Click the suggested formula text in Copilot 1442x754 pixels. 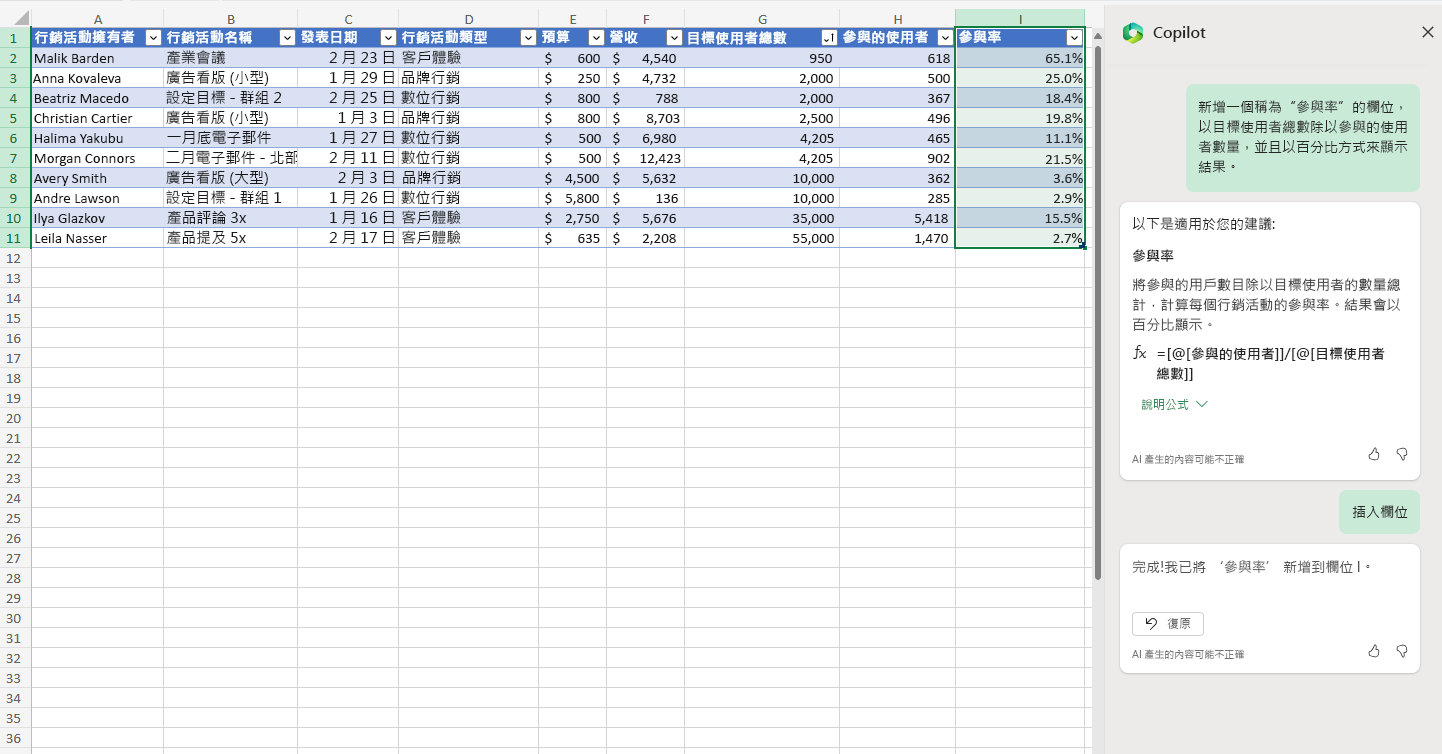pyautogui.click(x=1270, y=363)
